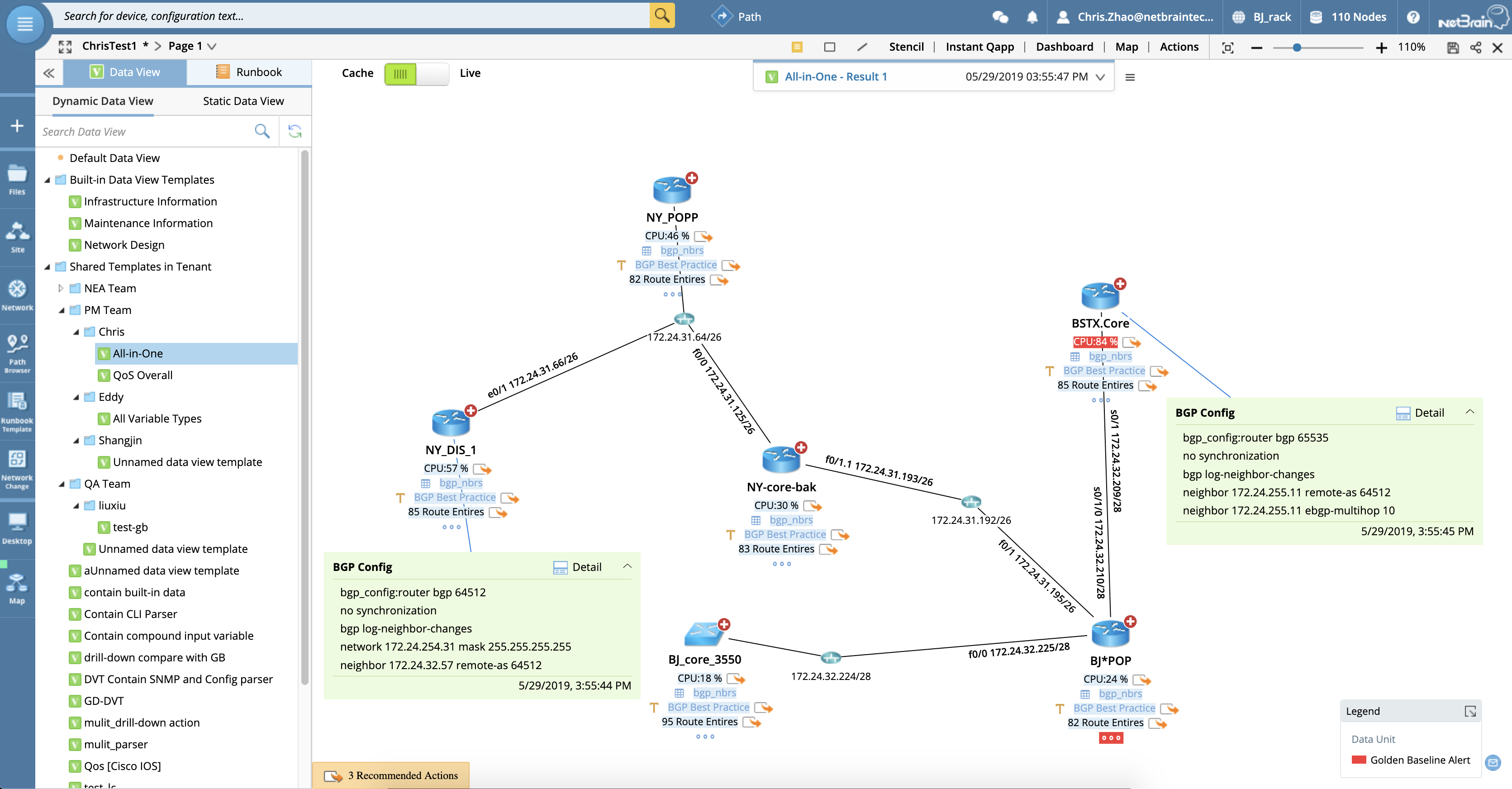Screen dimensions: 1512x789
Task: Open the main hamburger menu
Action: click(24, 24)
